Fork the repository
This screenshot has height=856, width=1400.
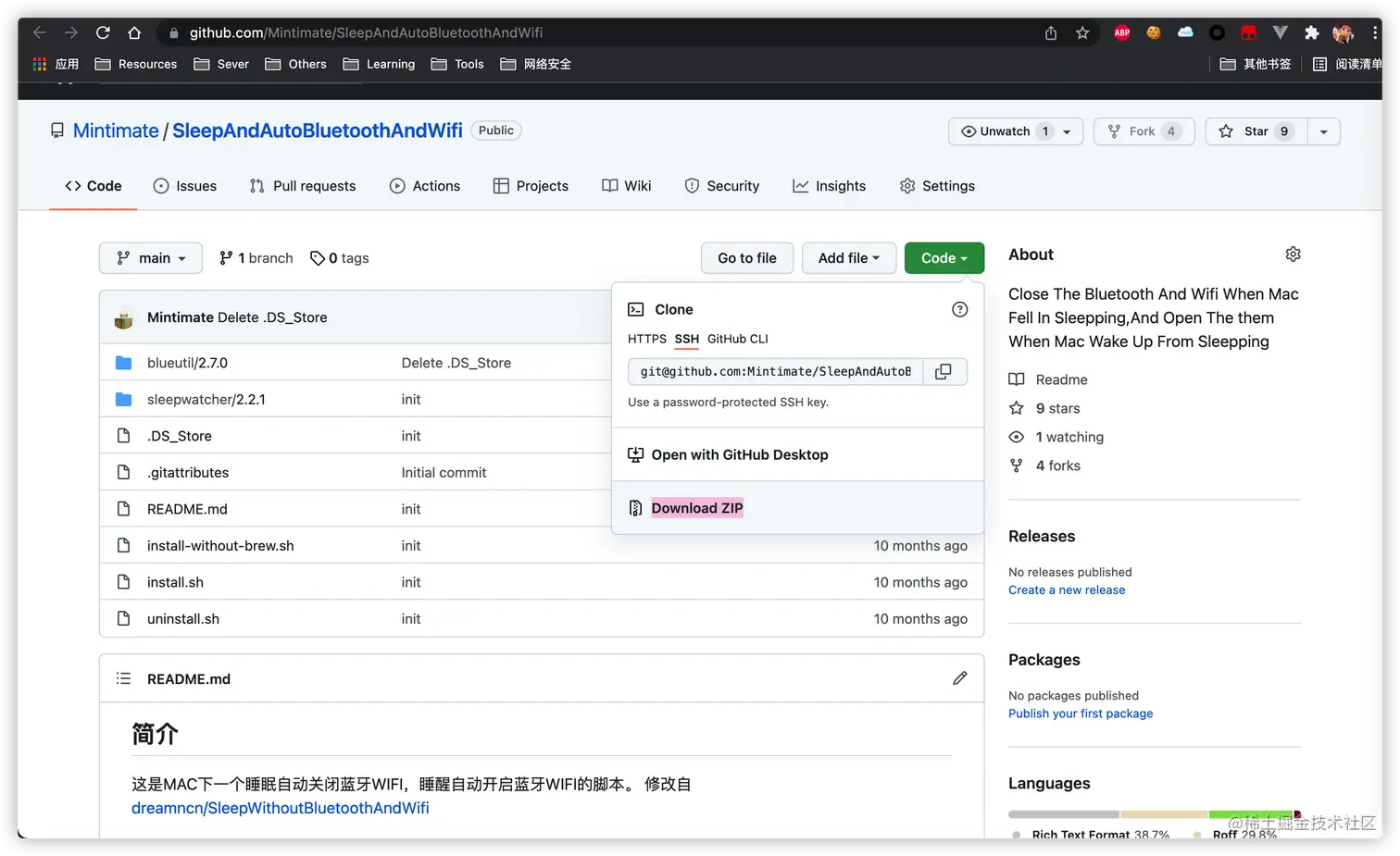coord(1144,131)
